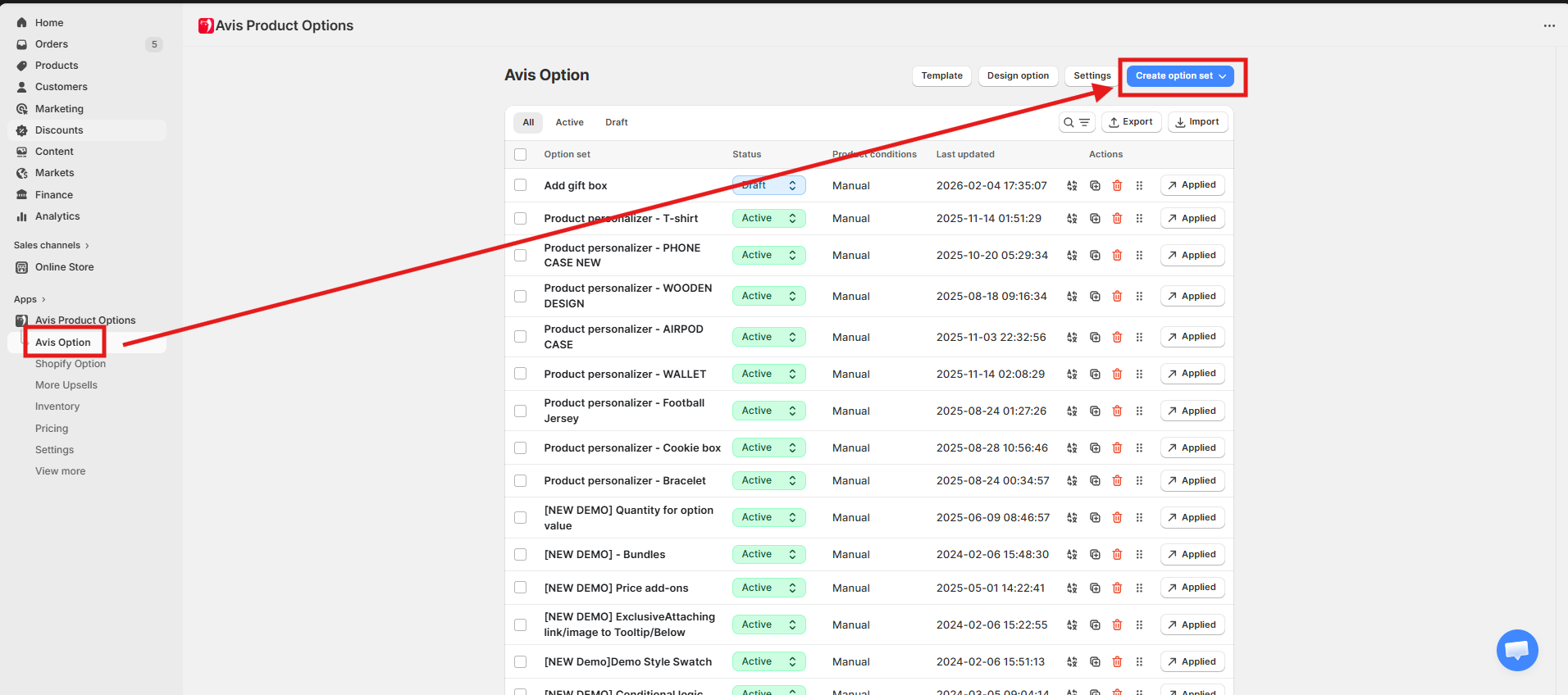Open the Design option button
Image resolution: width=1568 pixels, height=695 pixels.
[x=1018, y=75]
